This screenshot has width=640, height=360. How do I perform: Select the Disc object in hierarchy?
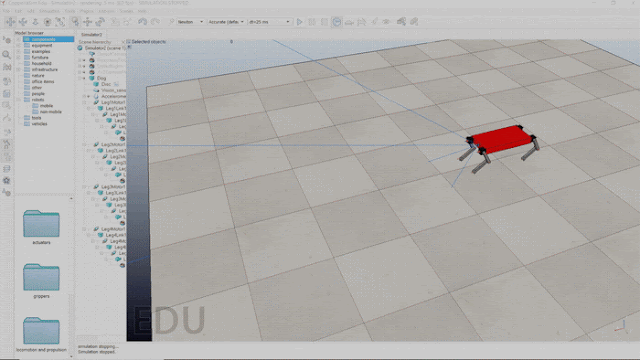(x=106, y=84)
